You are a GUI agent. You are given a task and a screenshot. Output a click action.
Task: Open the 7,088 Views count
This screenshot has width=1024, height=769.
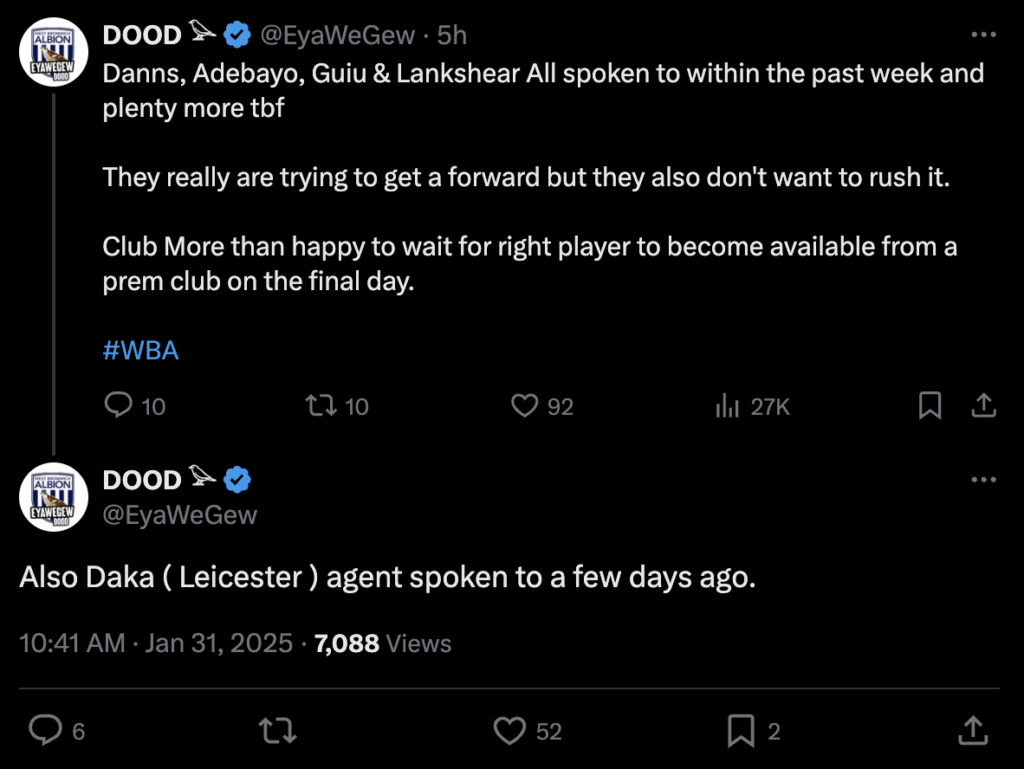383,643
